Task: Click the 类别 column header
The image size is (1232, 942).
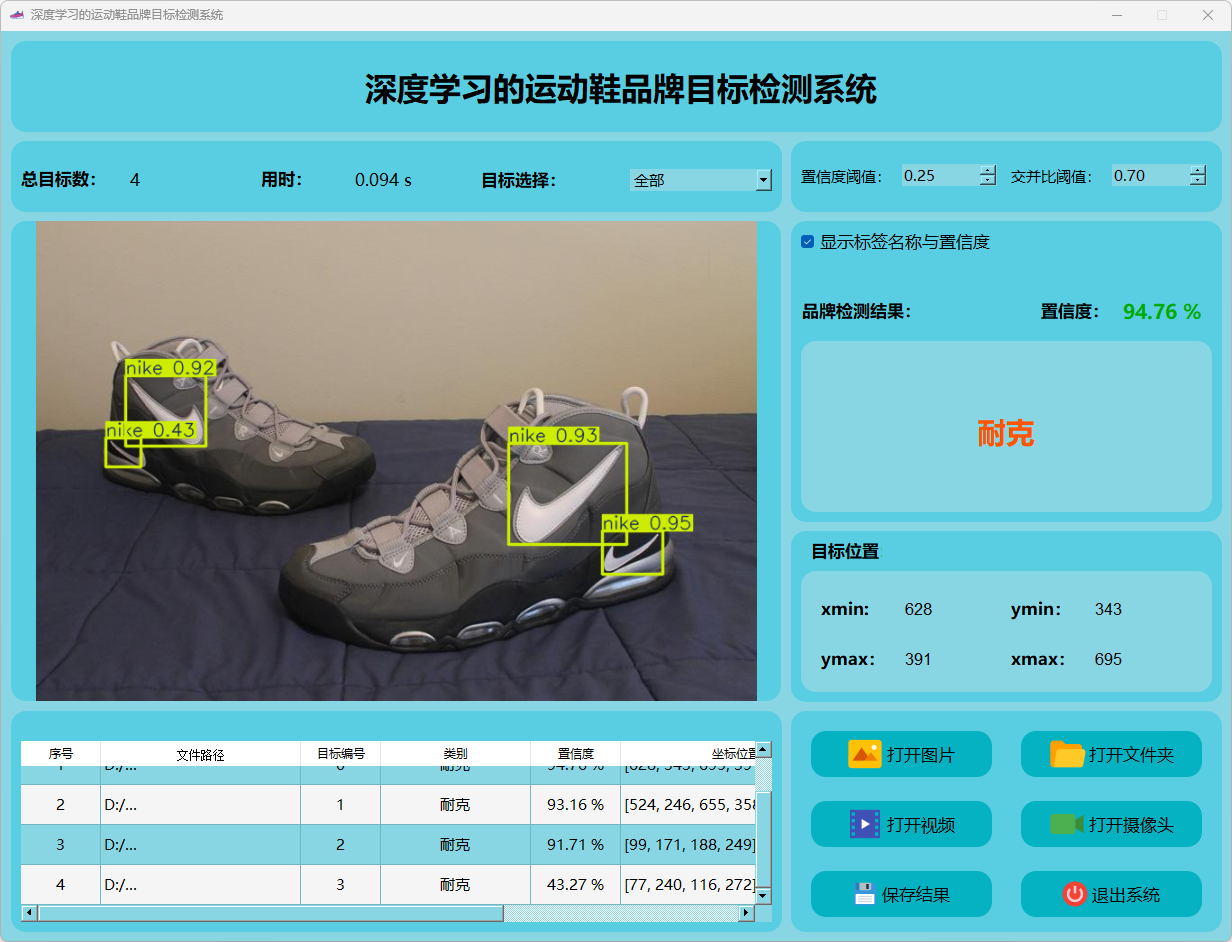Action: pyautogui.click(x=456, y=754)
